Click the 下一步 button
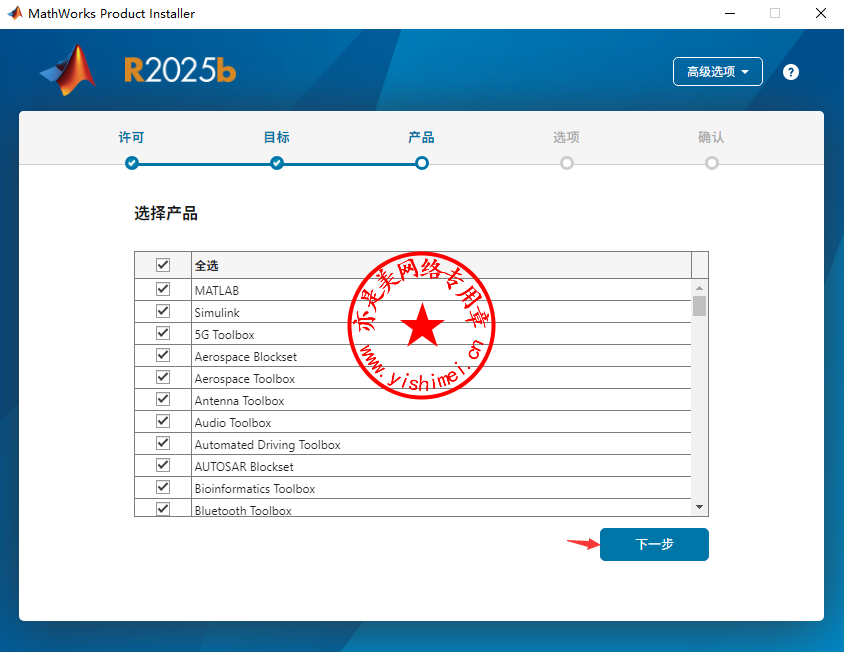Screen dimensions: 844x652 [654, 544]
